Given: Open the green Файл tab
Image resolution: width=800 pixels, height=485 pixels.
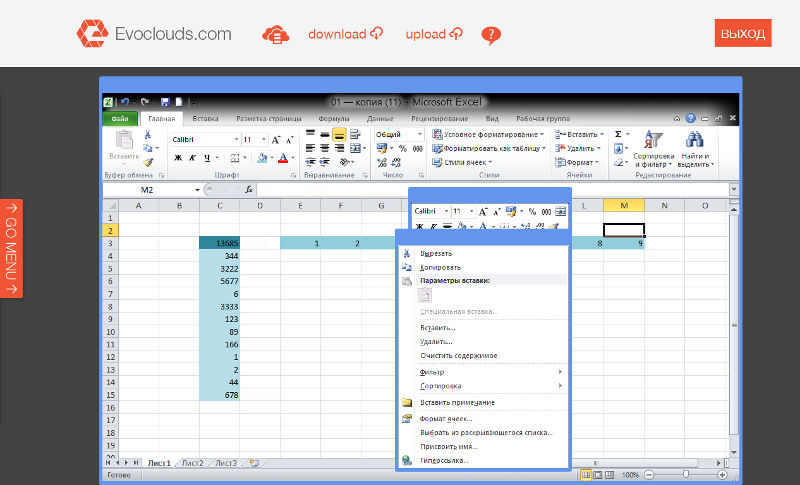Looking at the screenshot, I should point(120,118).
